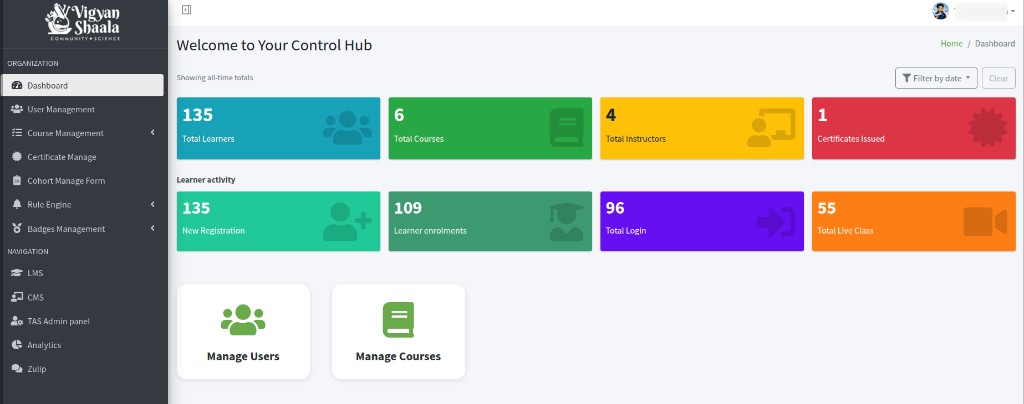Click the '96' login count value
The height and width of the screenshot is (404, 1024).
coord(615,208)
